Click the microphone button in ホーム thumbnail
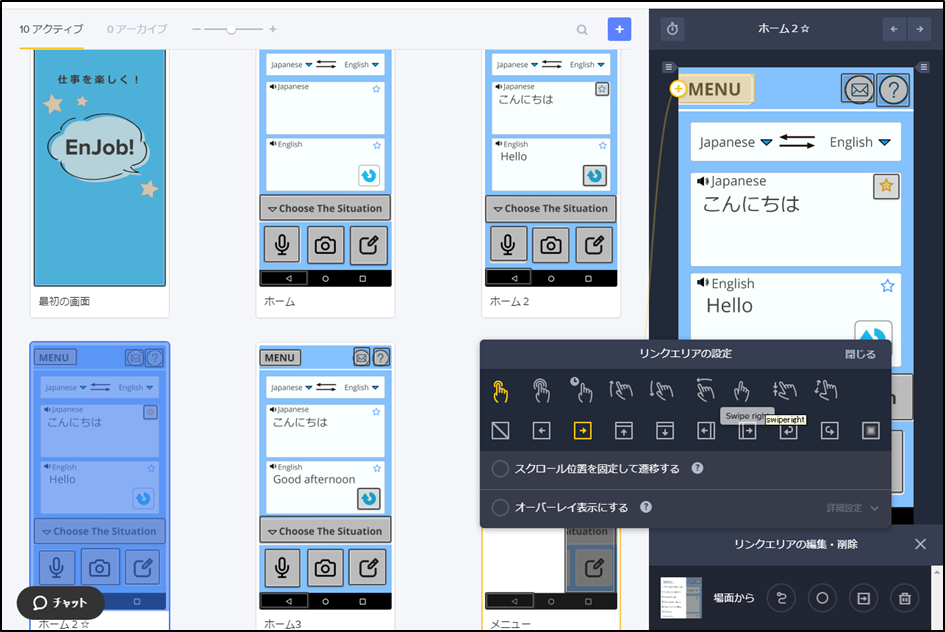This screenshot has width=945, height=632. (281, 245)
